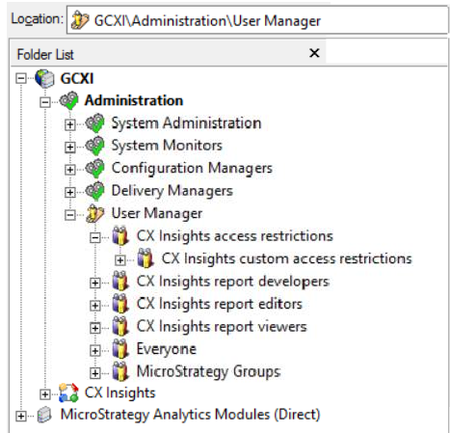Click MicroStrategy Analytics Modules server icon
This screenshot has height=433, width=450.
tap(45, 415)
